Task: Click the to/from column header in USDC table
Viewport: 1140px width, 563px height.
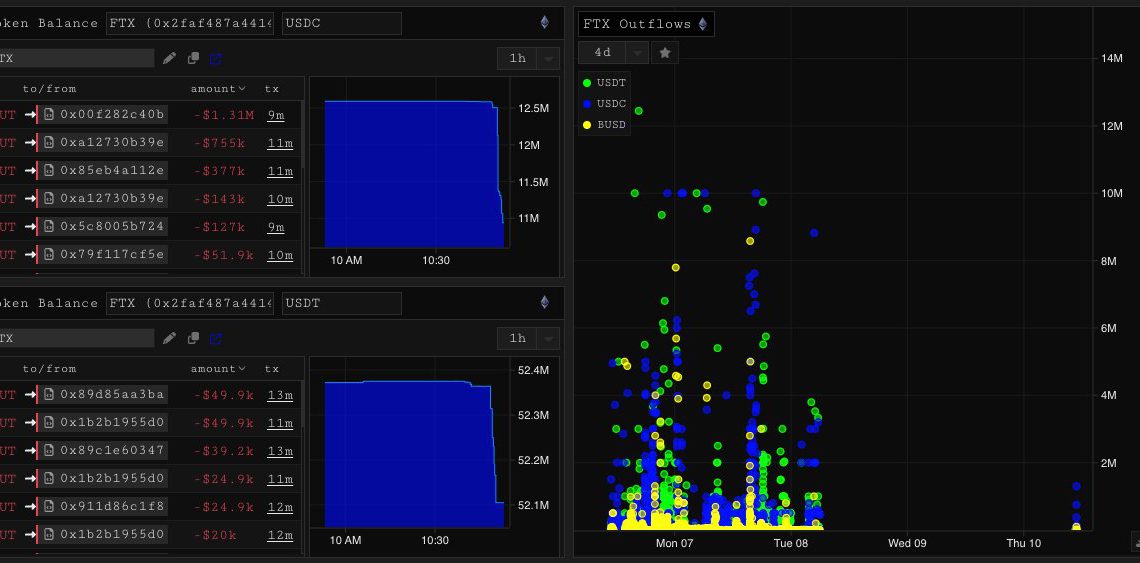Action: click(x=49, y=89)
